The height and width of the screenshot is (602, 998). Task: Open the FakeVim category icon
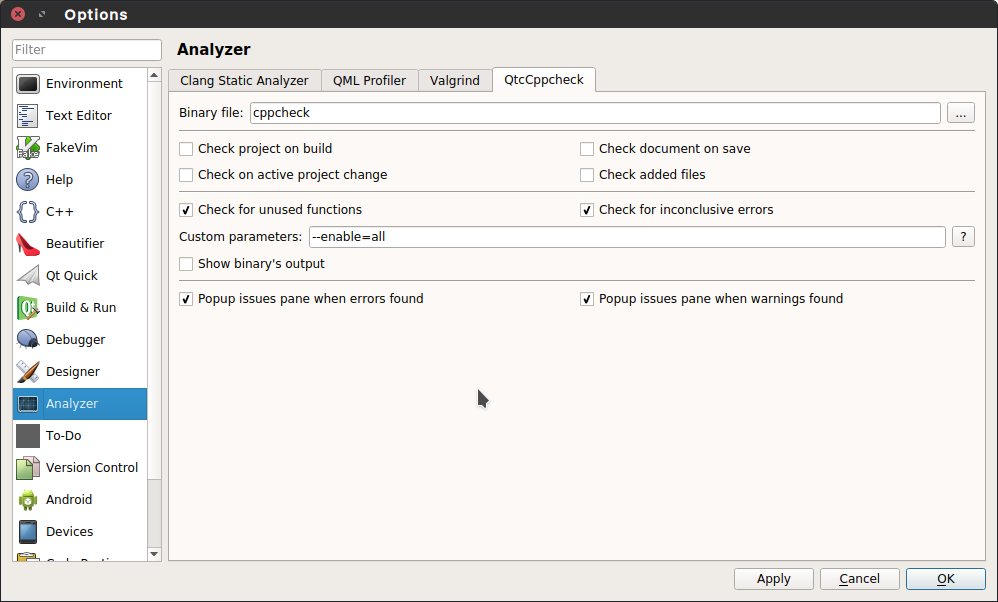coord(28,148)
